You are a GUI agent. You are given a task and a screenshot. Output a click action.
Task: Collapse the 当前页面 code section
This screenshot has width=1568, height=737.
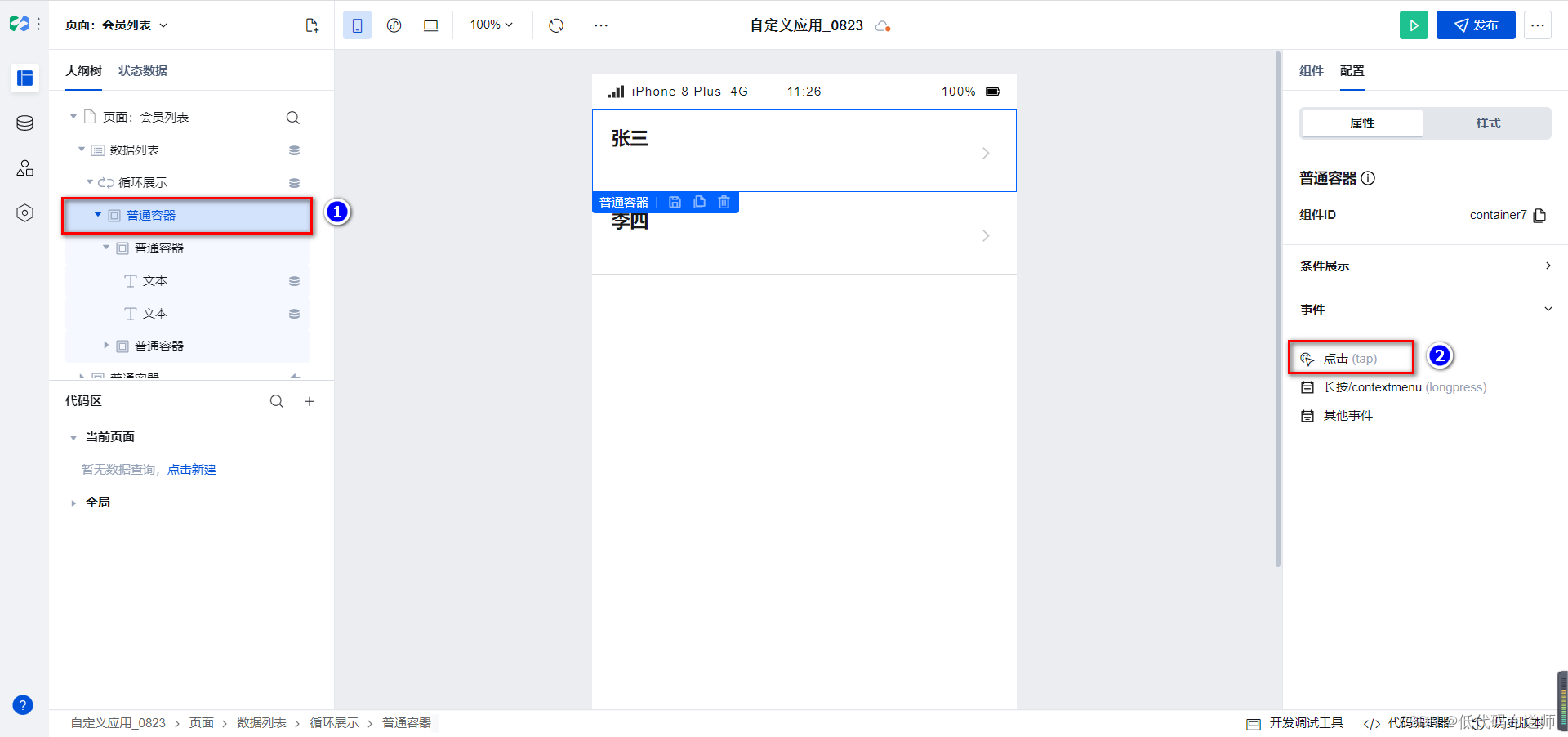pos(73,438)
